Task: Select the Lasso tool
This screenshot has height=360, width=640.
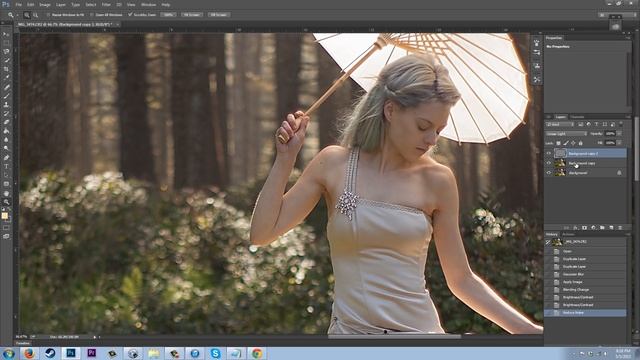Action: (6, 52)
